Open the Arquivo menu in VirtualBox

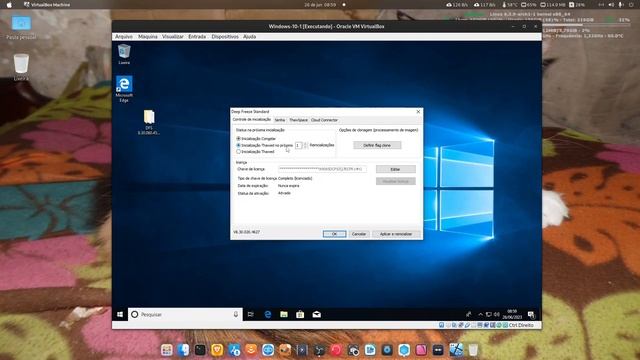click(x=124, y=37)
